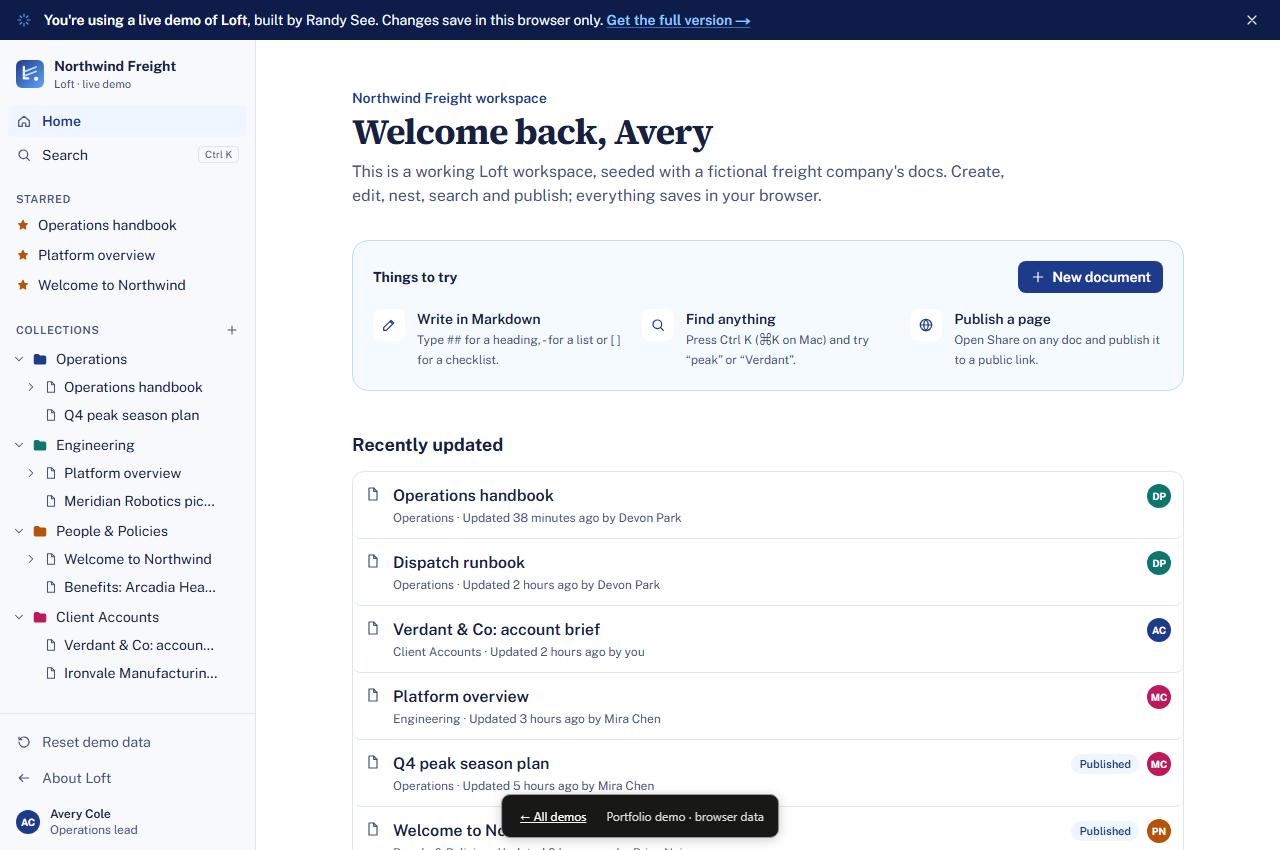
Task: Dismiss the live demo banner with X
Action: click(x=1252, y=20)
